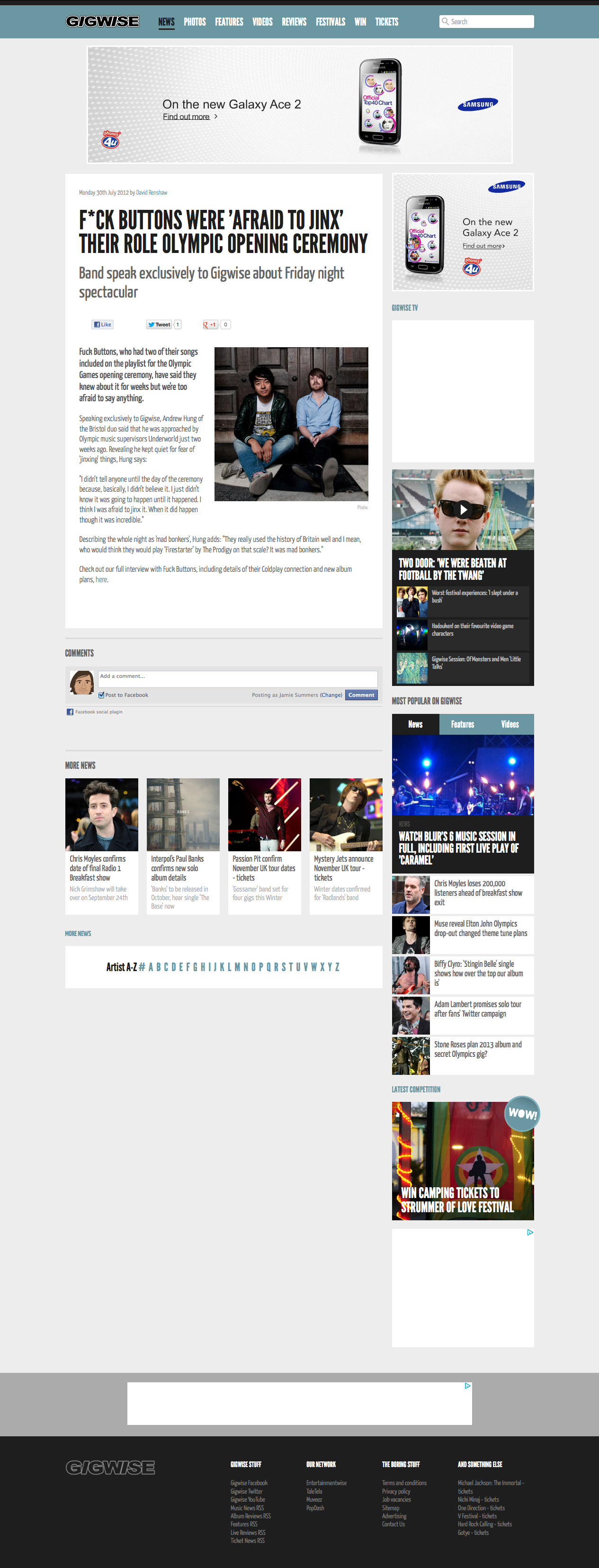Open the Features tab in Most Popular
The image size is (599, 1568).
coord(463,724)
